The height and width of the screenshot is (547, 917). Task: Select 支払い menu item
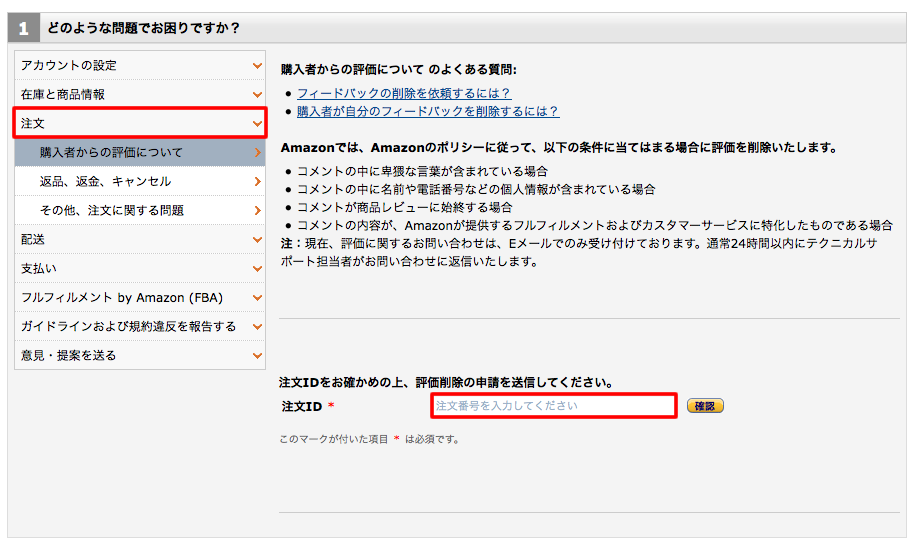point(140,269)
